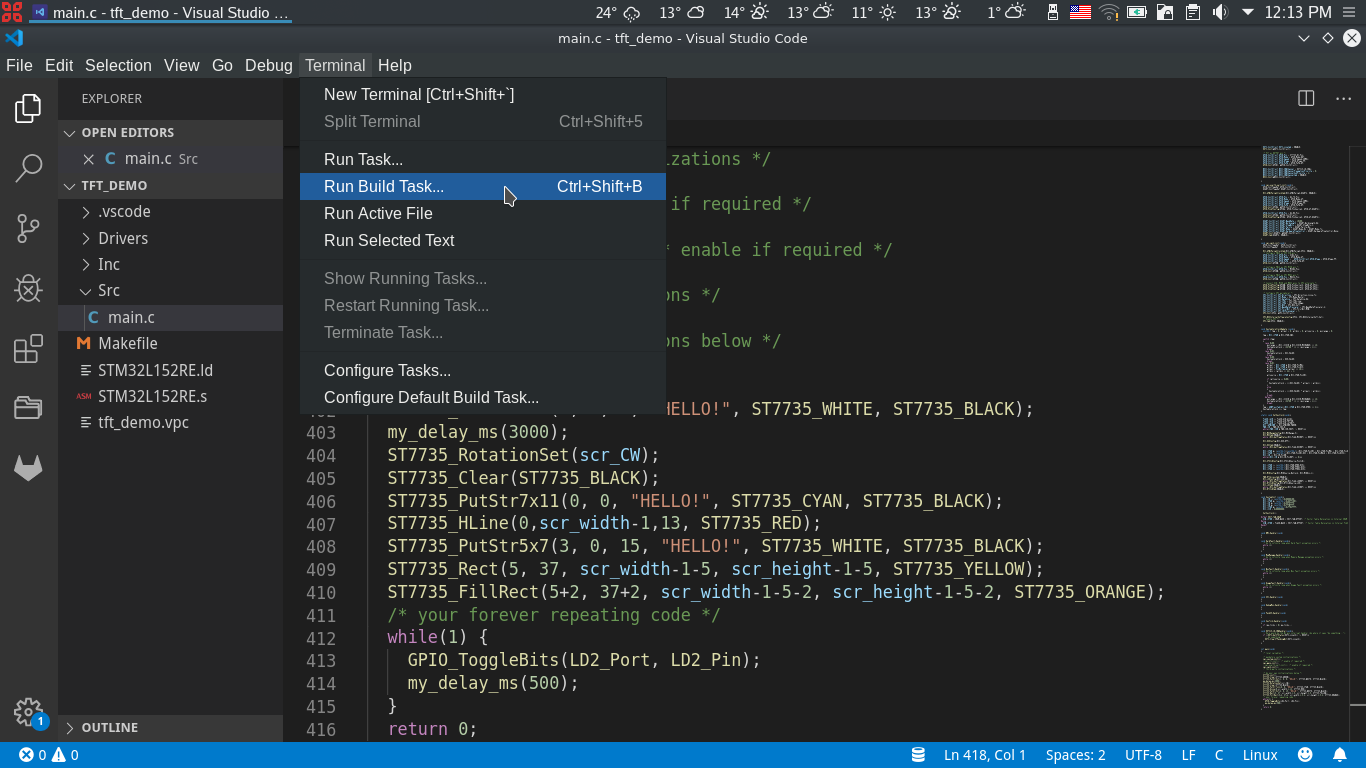The height and width of the screenshot is (768, 1366).
Task: Close main.c in Open Editors
Action: click(x=89, y=159)
